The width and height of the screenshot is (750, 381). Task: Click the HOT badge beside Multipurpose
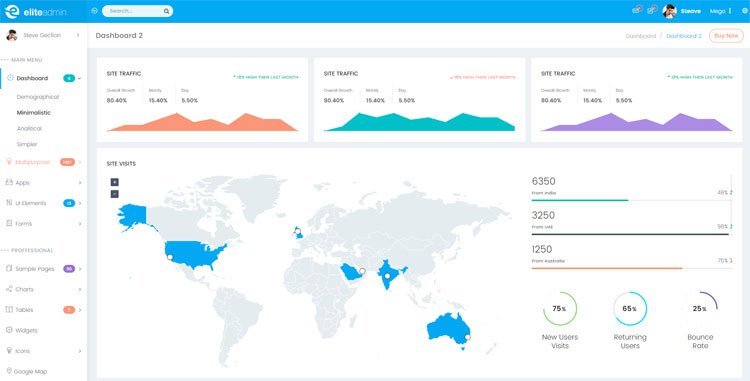pos(67,162)
